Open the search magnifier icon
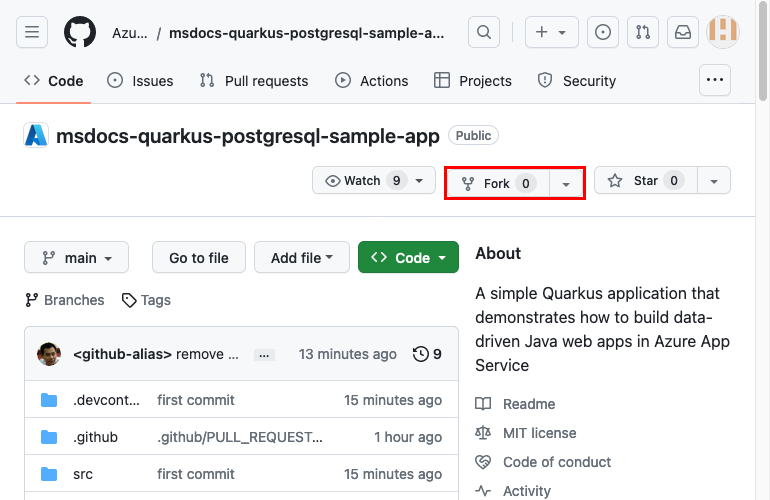Image resolution: width=770 pixels, height=500 pixels. pos(484,32)
